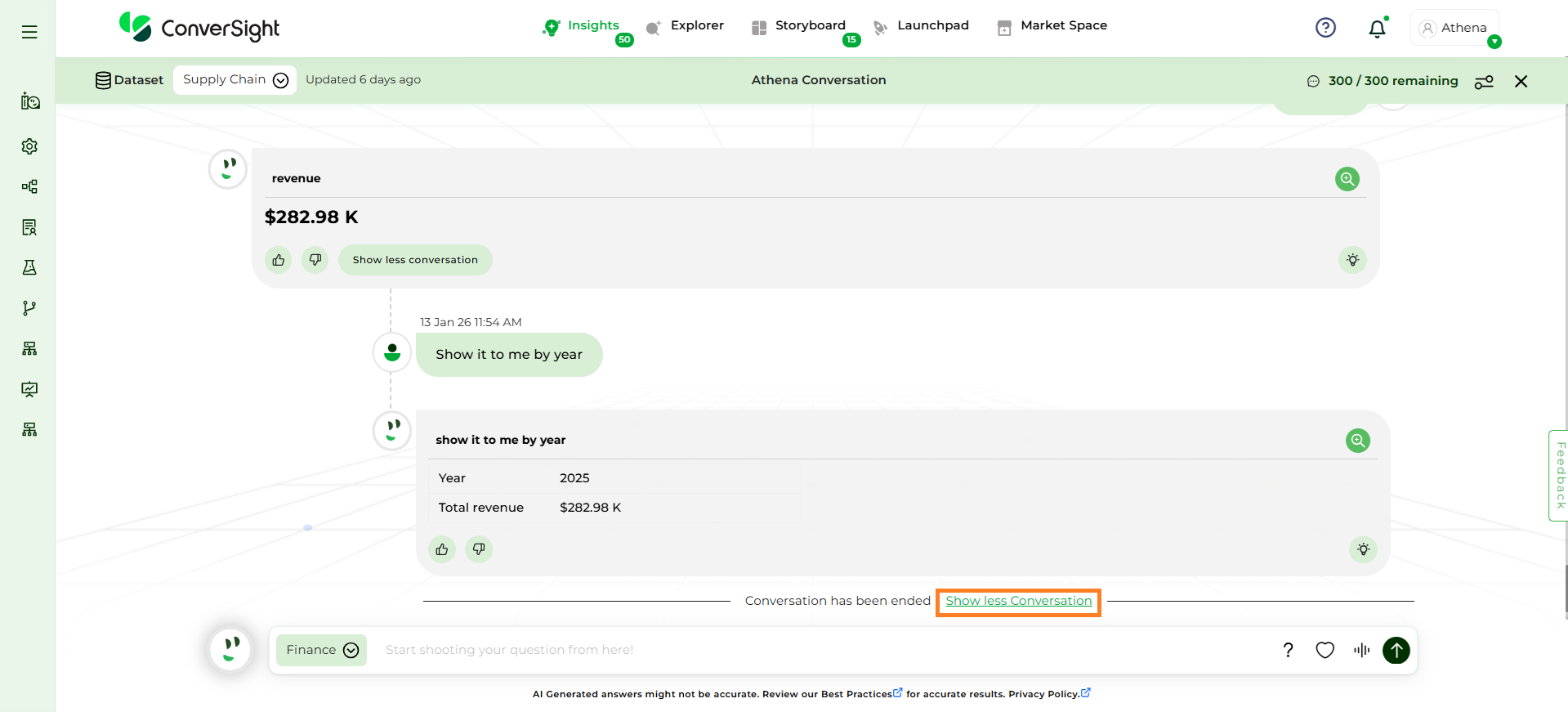Click the Show less Conversation link
This screenshot has width=1568, height=712.
pos(1018,601)
